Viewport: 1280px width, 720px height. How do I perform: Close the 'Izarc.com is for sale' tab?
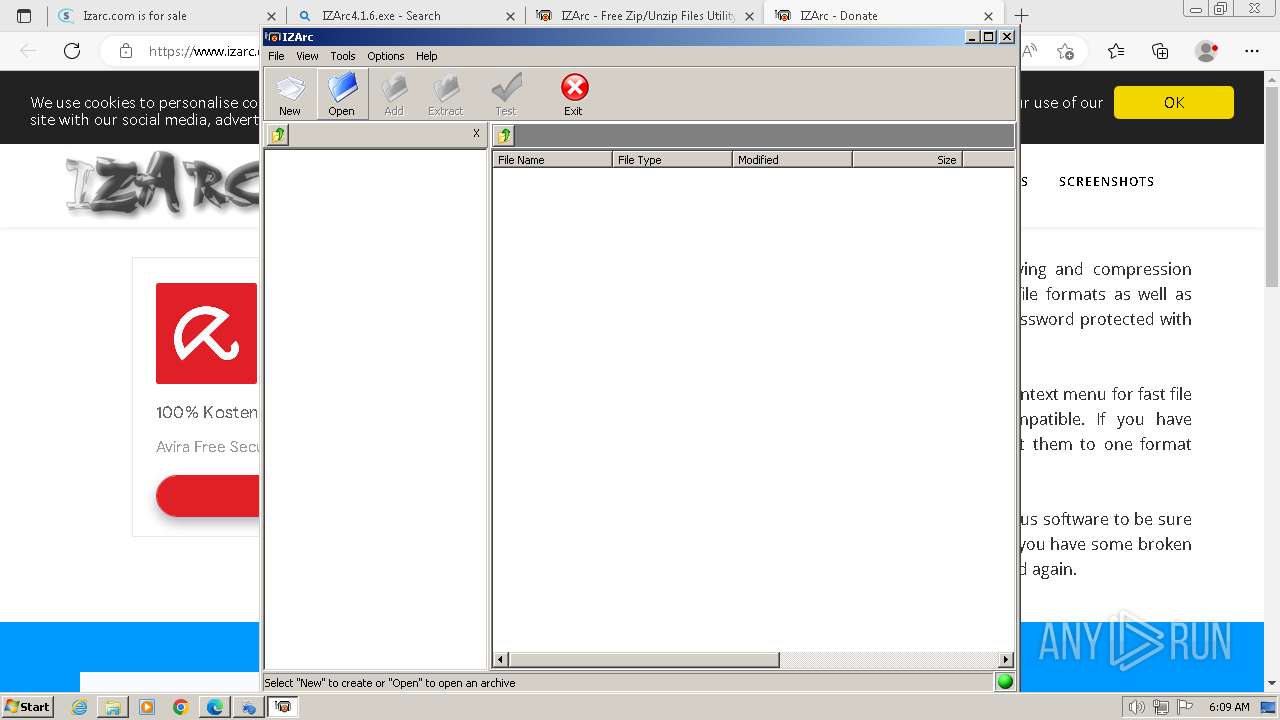pyautogui.click(x=271, y=16)
